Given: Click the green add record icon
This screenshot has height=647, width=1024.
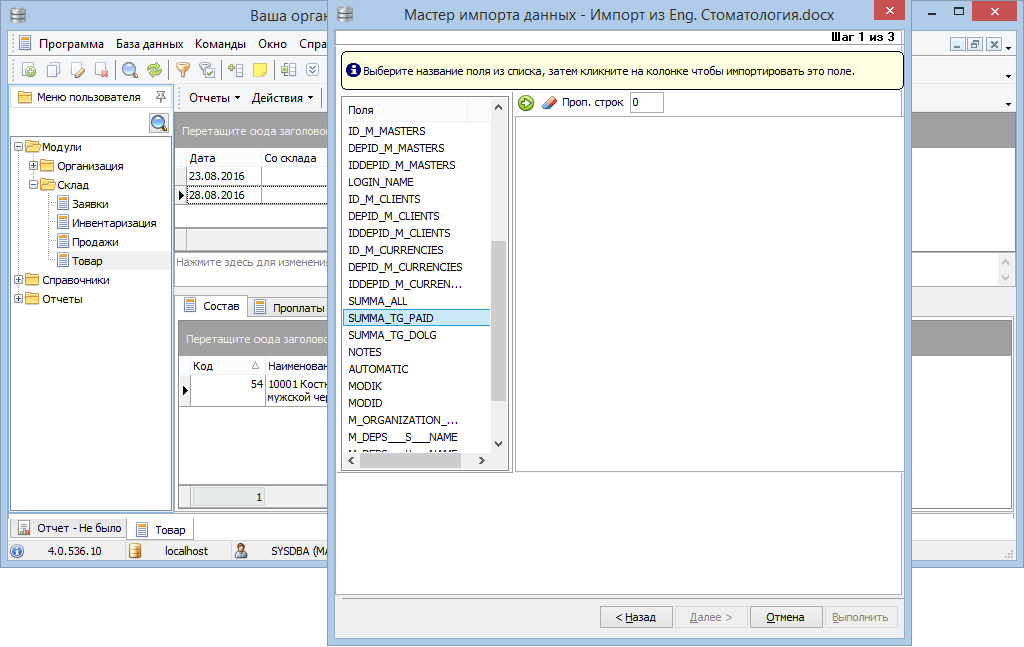Looking at the screenshot, I should [29, 70].
